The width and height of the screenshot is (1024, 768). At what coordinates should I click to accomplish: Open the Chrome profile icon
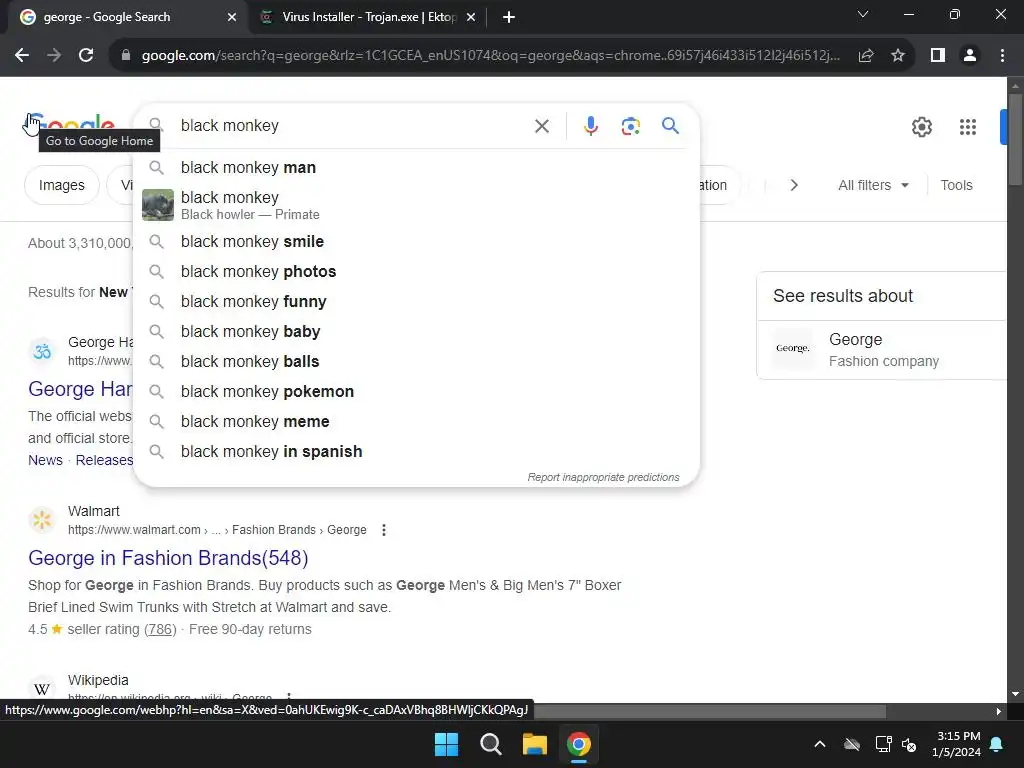click(x=970, y=56)
